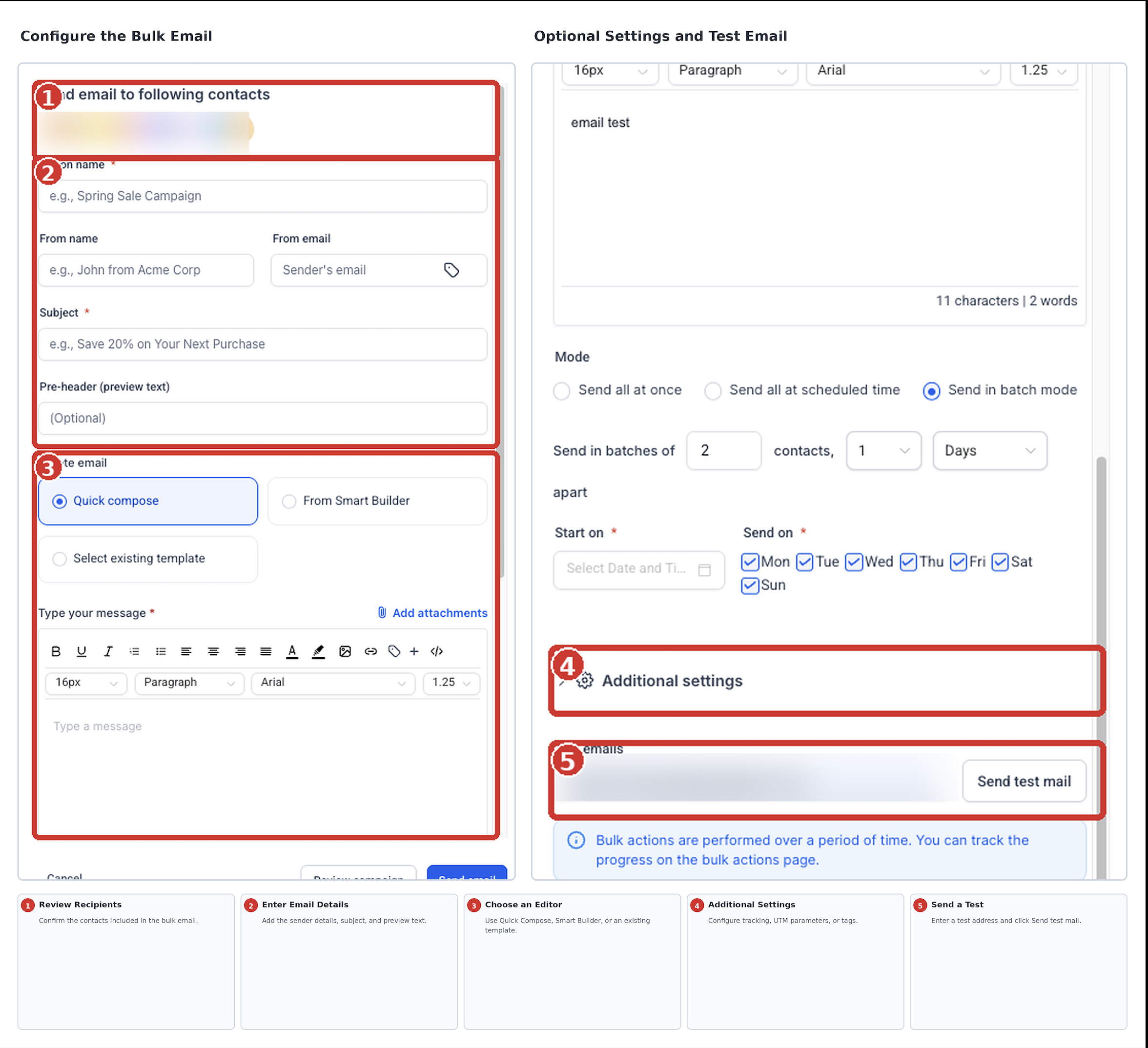Choose Select existing template option

[x=148, y=559]
